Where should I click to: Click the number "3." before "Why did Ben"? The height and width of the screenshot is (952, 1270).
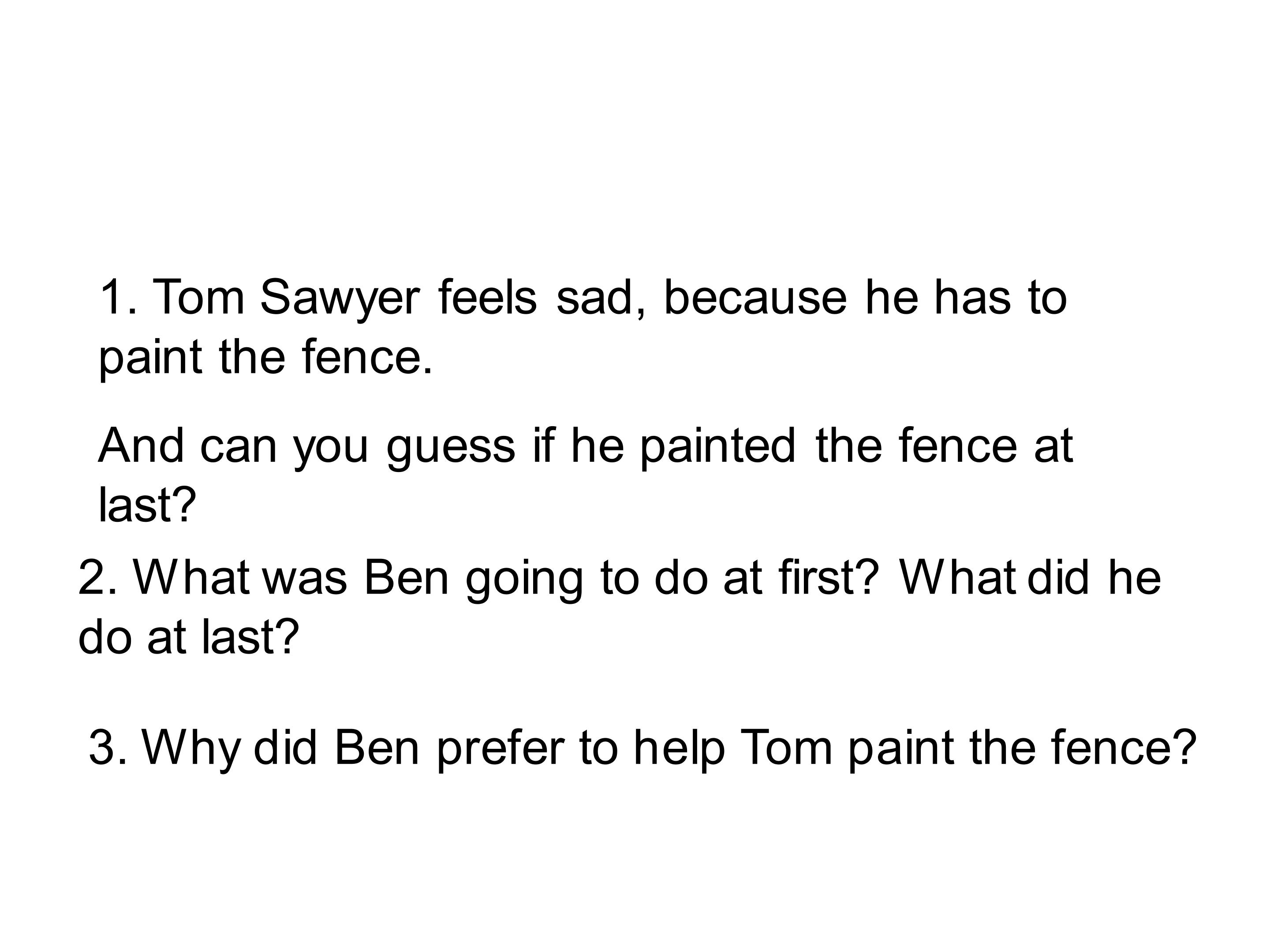pyautogui.click(x=107, y=747)
